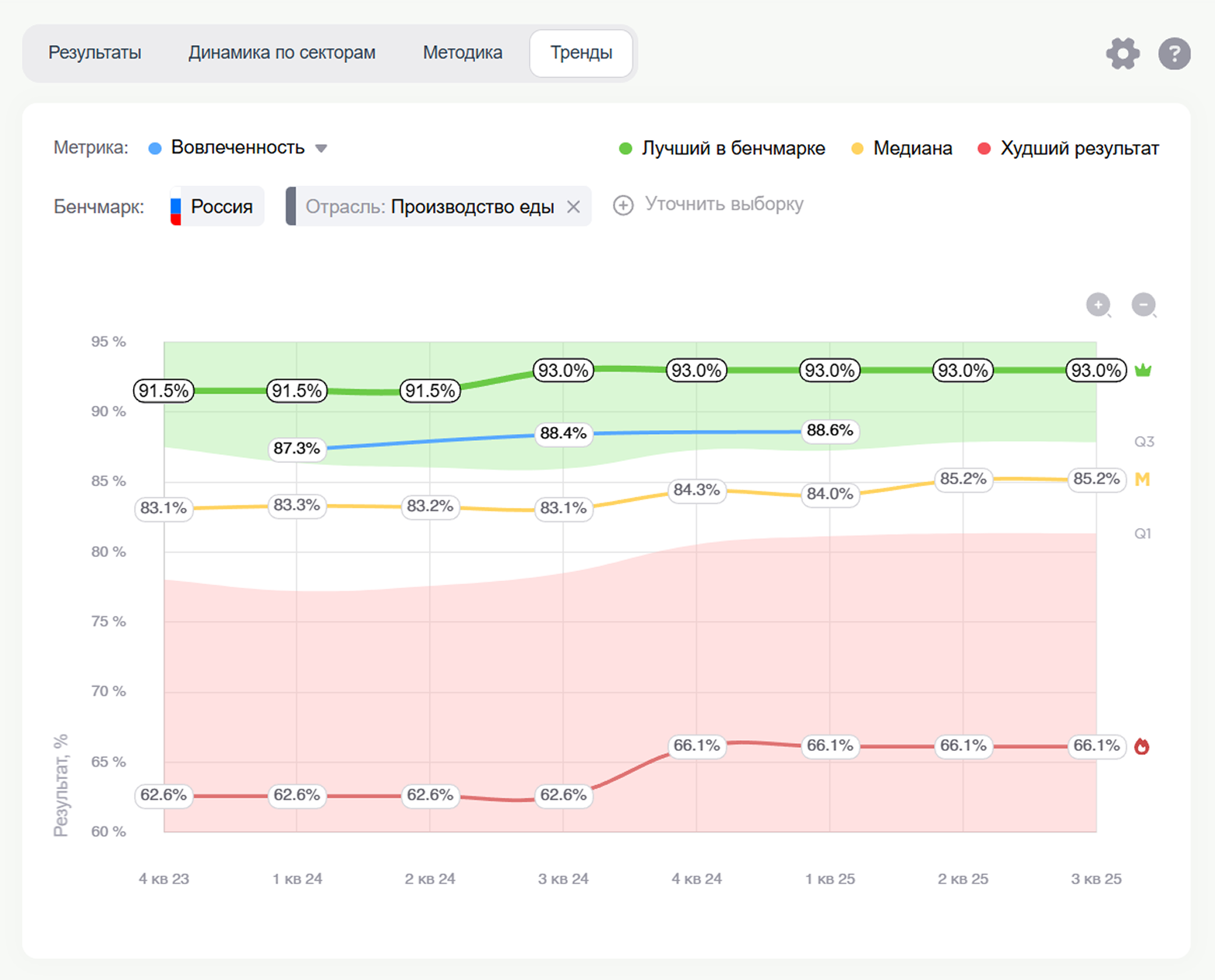Click the 4 кв 23 axis label
The image size is (1215, 980).
[164, 879]
